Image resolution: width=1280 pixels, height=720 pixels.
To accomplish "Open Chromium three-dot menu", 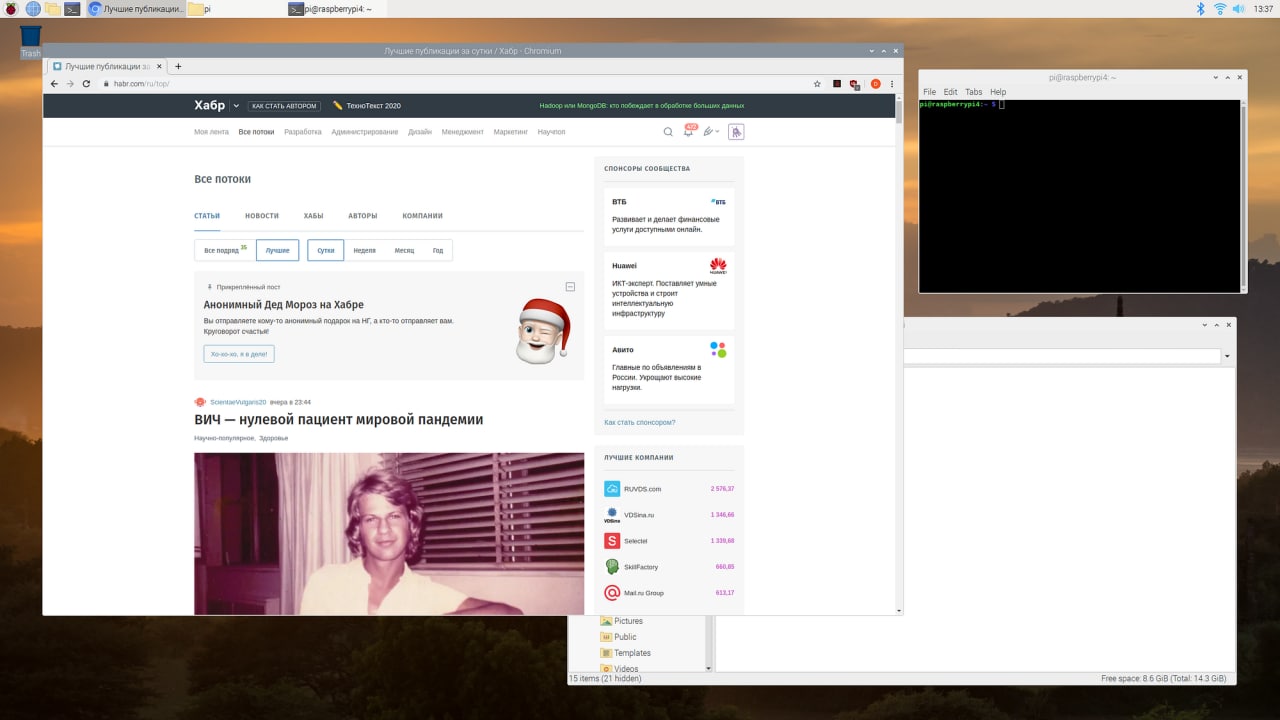I will click(892, 84).
